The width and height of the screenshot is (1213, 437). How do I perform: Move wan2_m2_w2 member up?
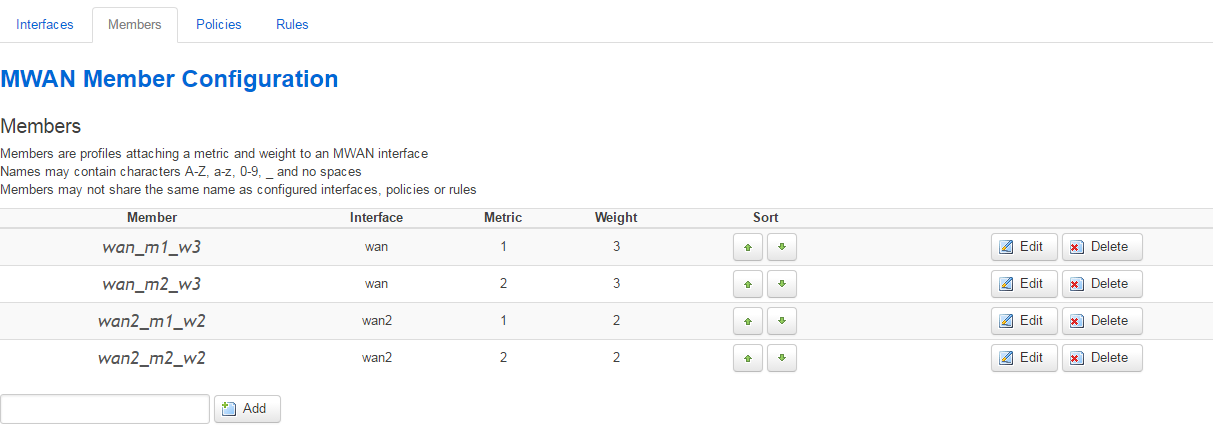pyautogui.click(x=748, y=358)
